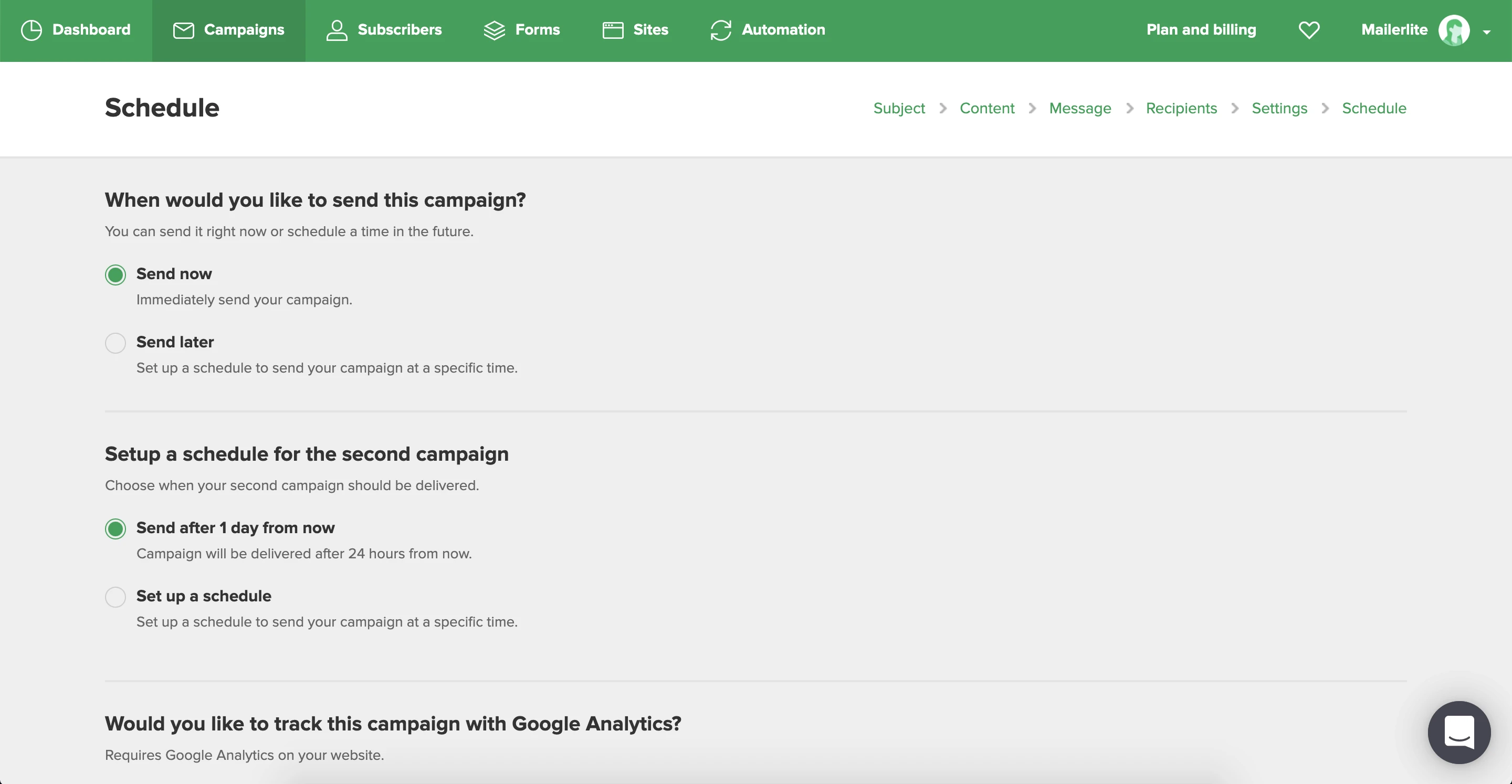Click the Subscribers person icon
The image size is (1512, 784).
point(337,30)
